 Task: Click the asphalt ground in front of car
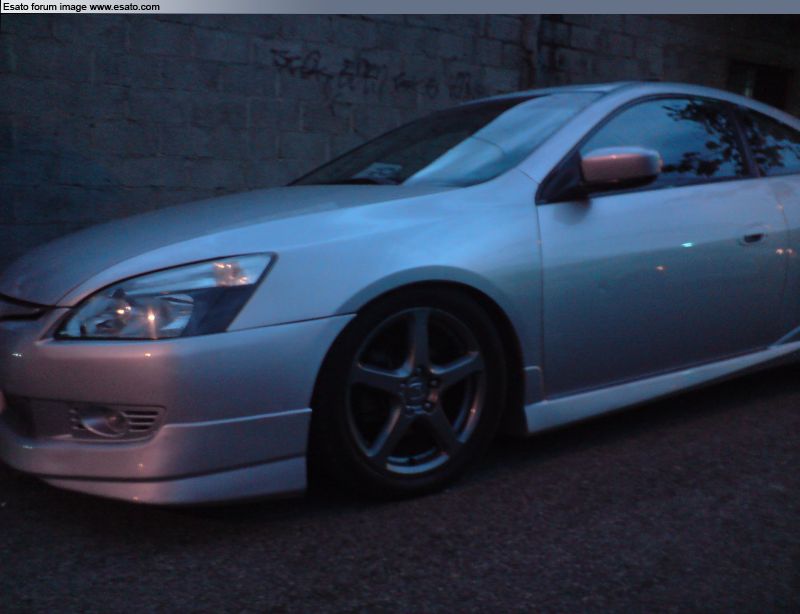[x=400, y=560]
